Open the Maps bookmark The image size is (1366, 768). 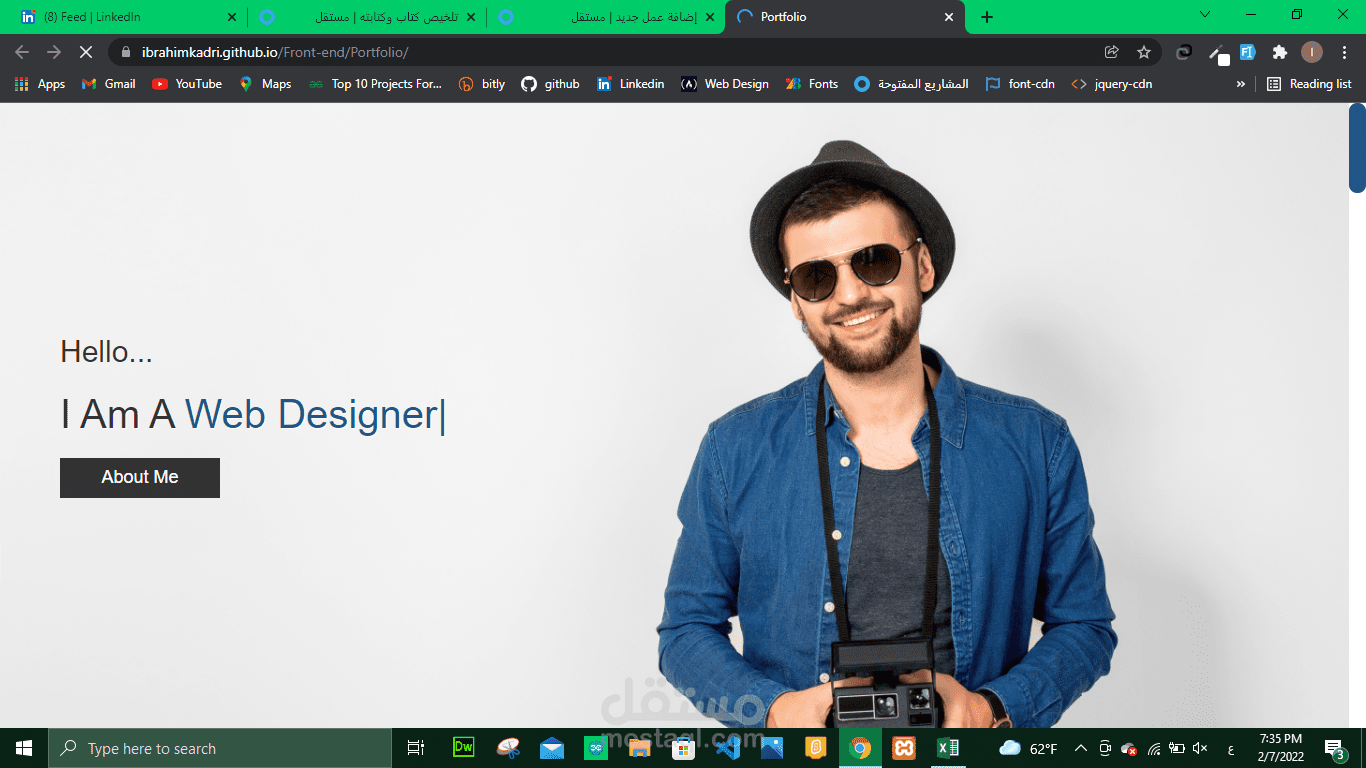265,84
